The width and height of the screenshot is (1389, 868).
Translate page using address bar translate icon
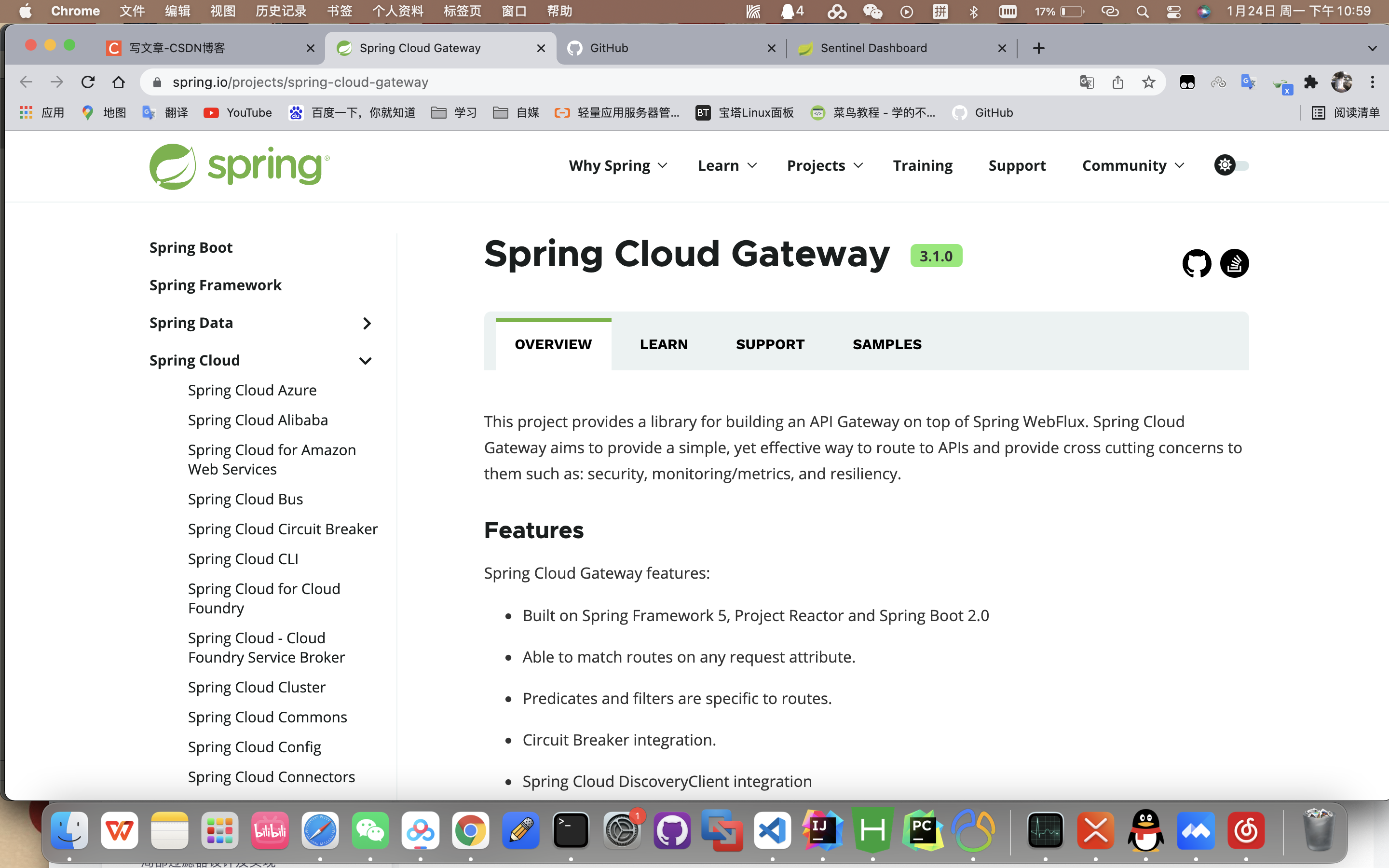click(x=1087, y=82)
